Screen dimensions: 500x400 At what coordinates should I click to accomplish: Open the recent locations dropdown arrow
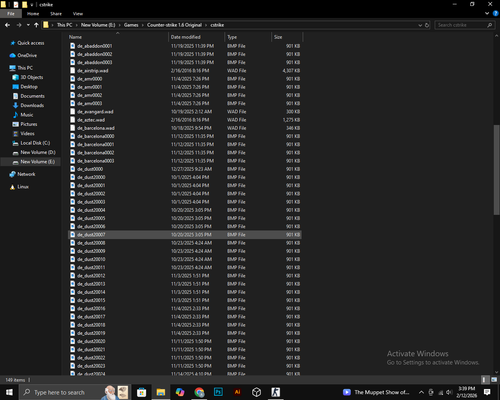(x=28, y=25)
